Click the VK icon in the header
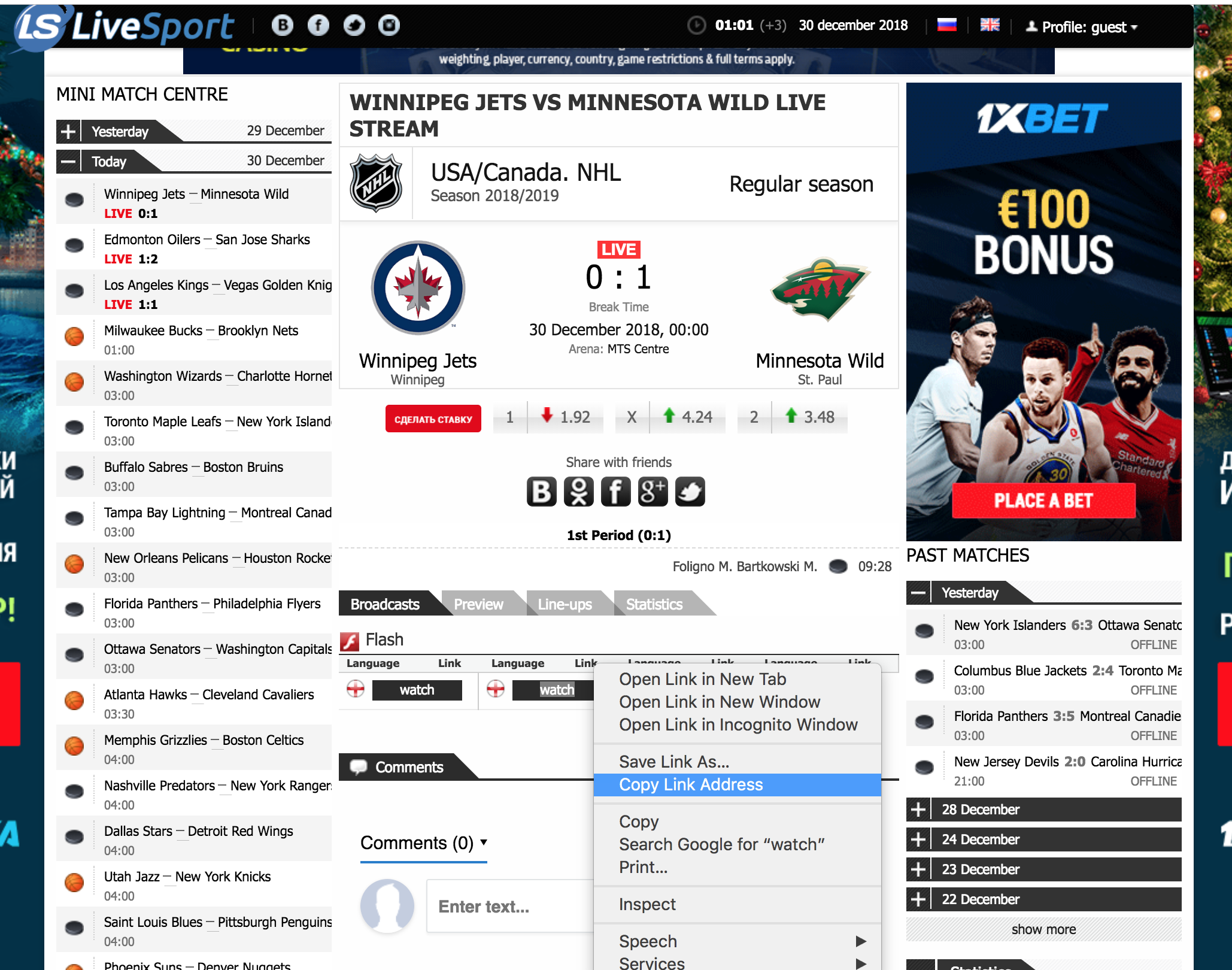 [x=283, y=25]
